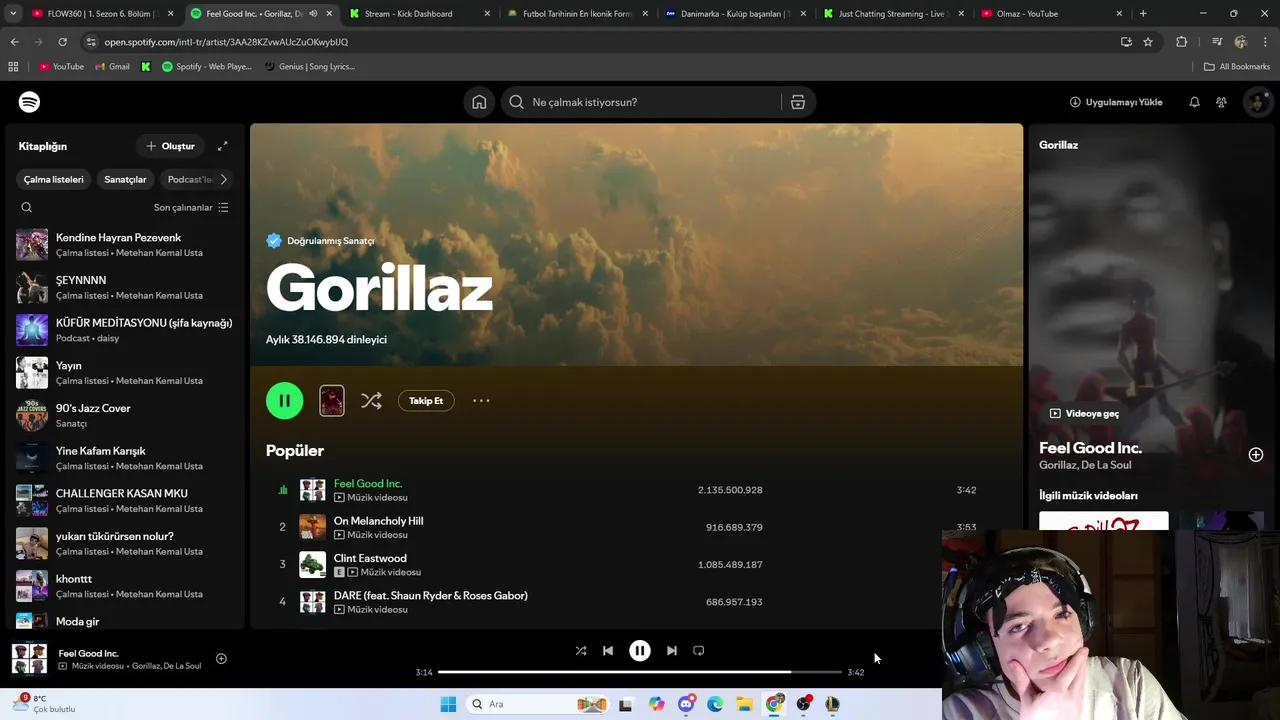The image size is (1280, 720).
Task: Click Videoya geç button
Action: coord(1084,413)
